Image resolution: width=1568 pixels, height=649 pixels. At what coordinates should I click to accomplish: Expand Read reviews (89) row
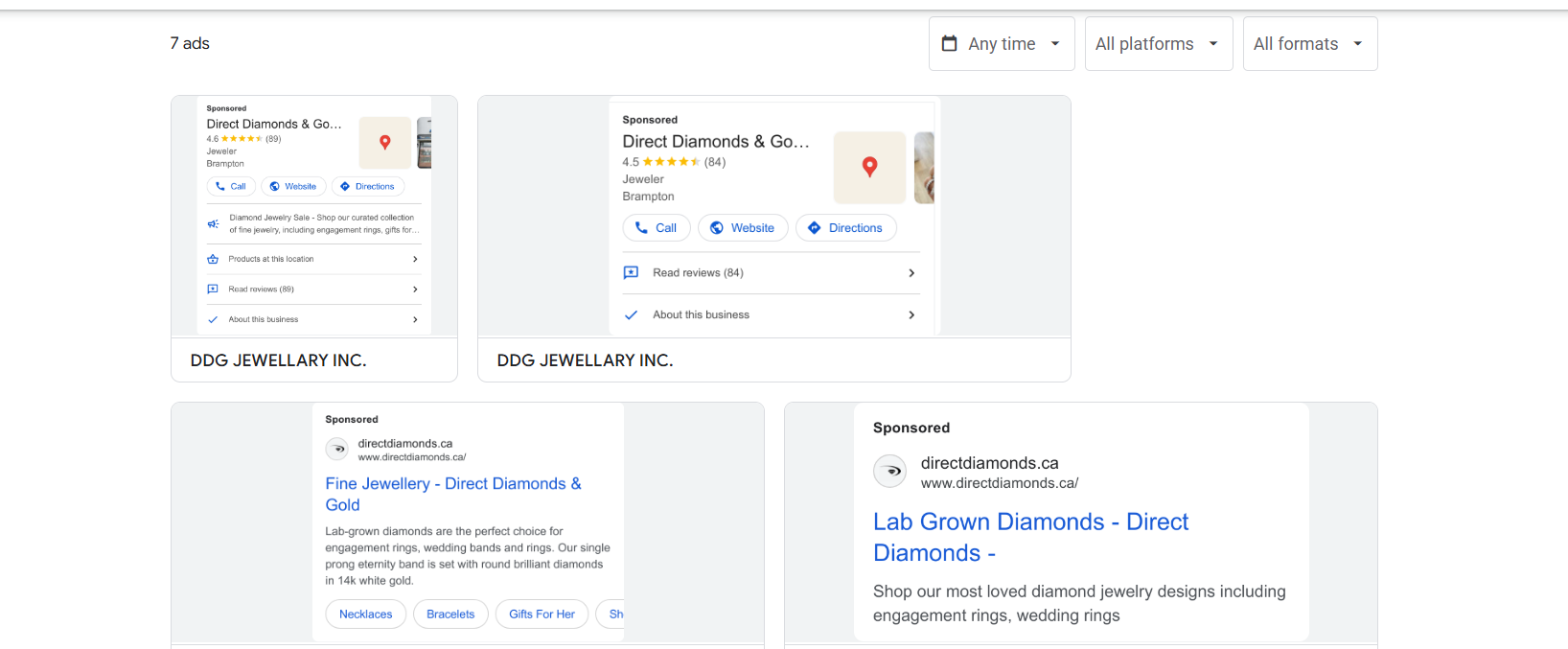click(x=313, y=290)
